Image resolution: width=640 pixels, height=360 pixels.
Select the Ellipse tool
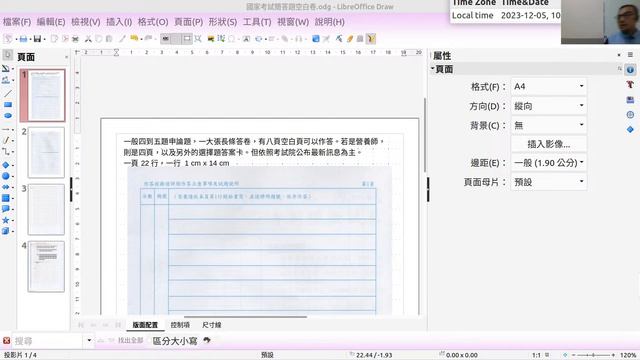coord(7,116)
